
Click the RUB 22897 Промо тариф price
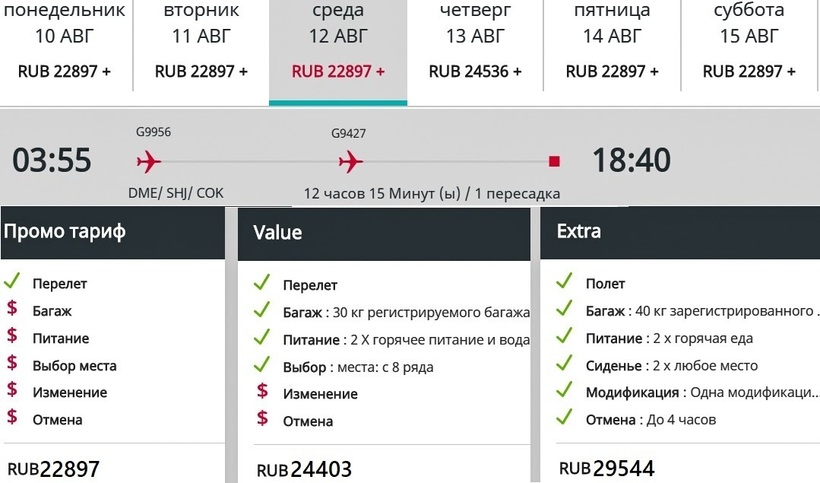coord(54,468)
